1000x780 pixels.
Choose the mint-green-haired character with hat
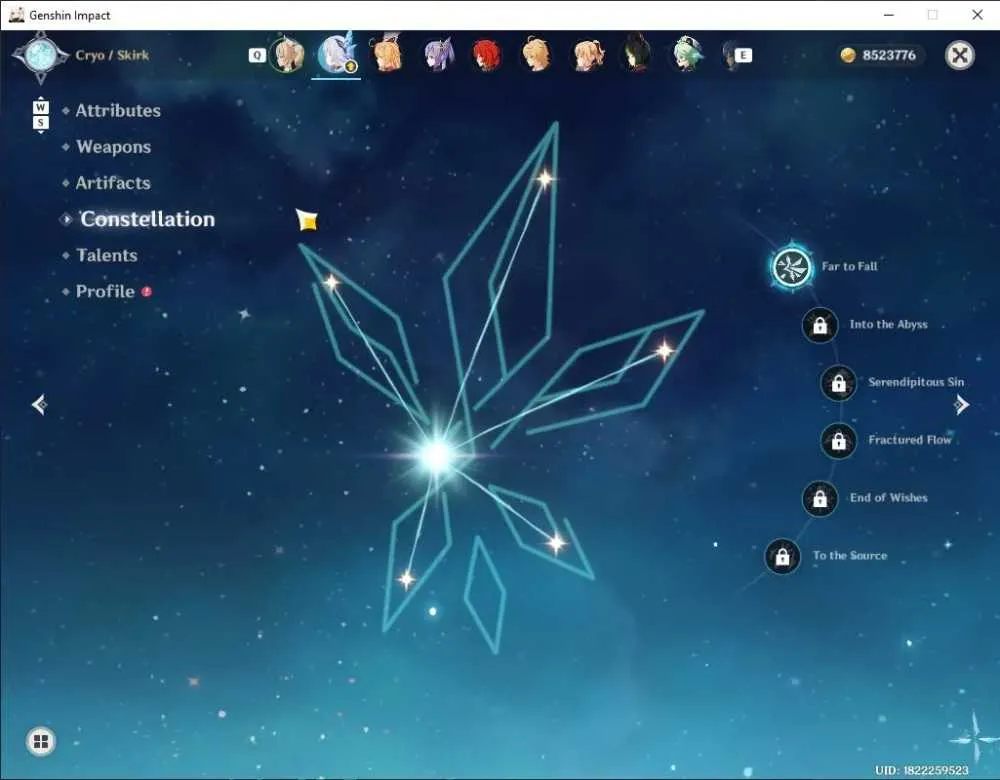(688, 54)
